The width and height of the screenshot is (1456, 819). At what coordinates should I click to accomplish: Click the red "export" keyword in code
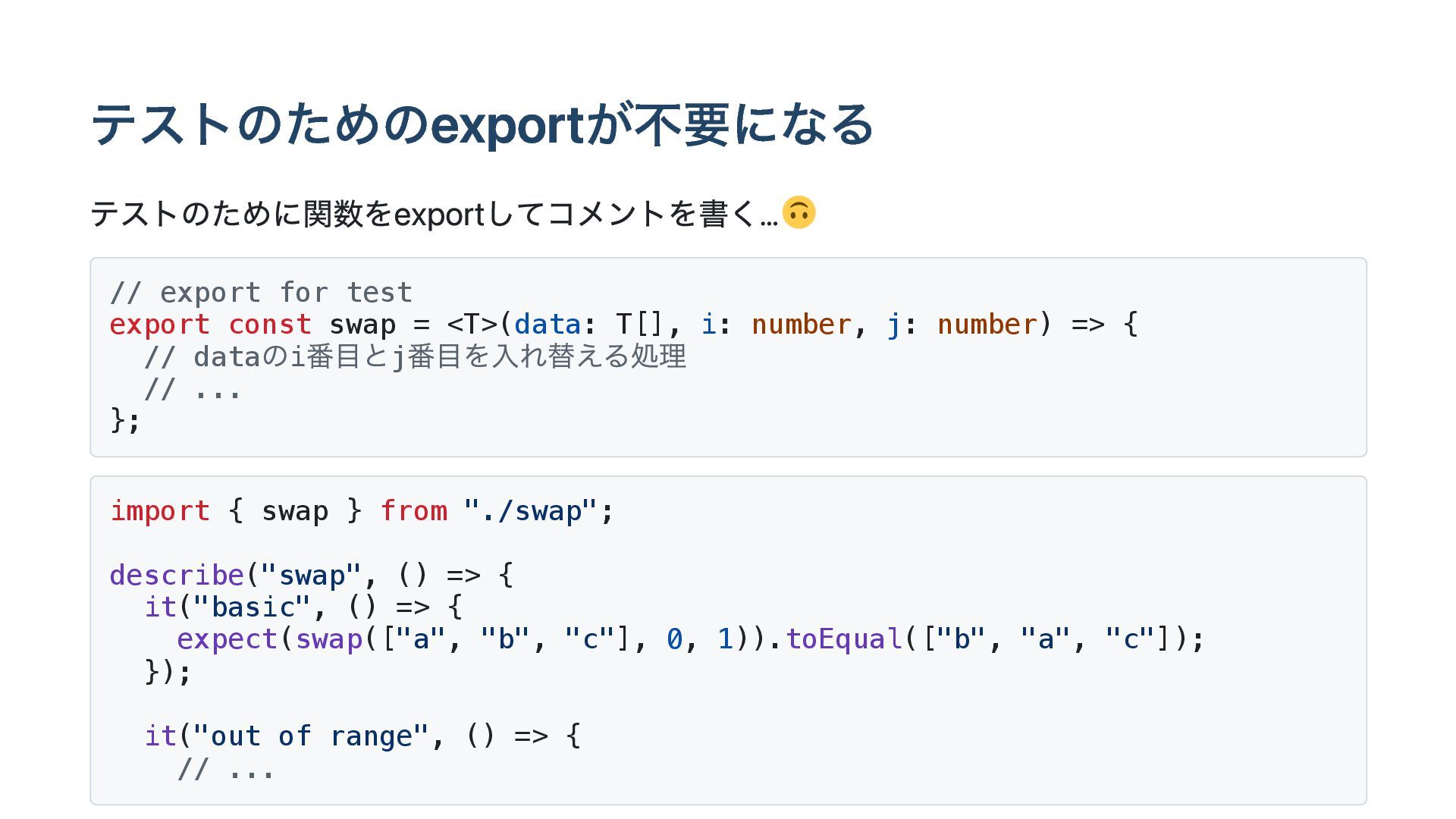pyautogui.click(x=159, y=325)
